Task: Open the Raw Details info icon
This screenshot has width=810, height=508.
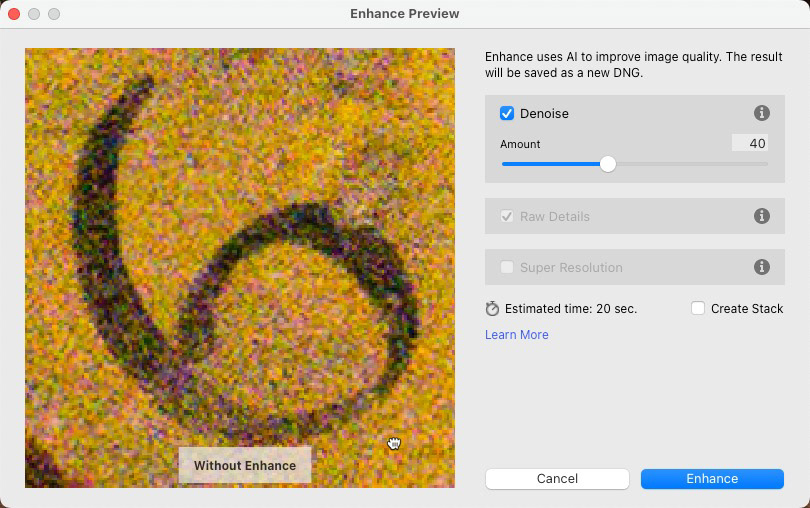Action: (x=761, y=215)
